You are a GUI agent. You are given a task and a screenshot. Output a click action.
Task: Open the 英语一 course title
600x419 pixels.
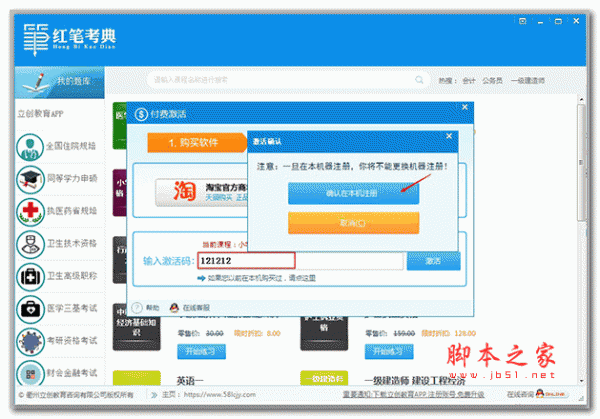190,380
